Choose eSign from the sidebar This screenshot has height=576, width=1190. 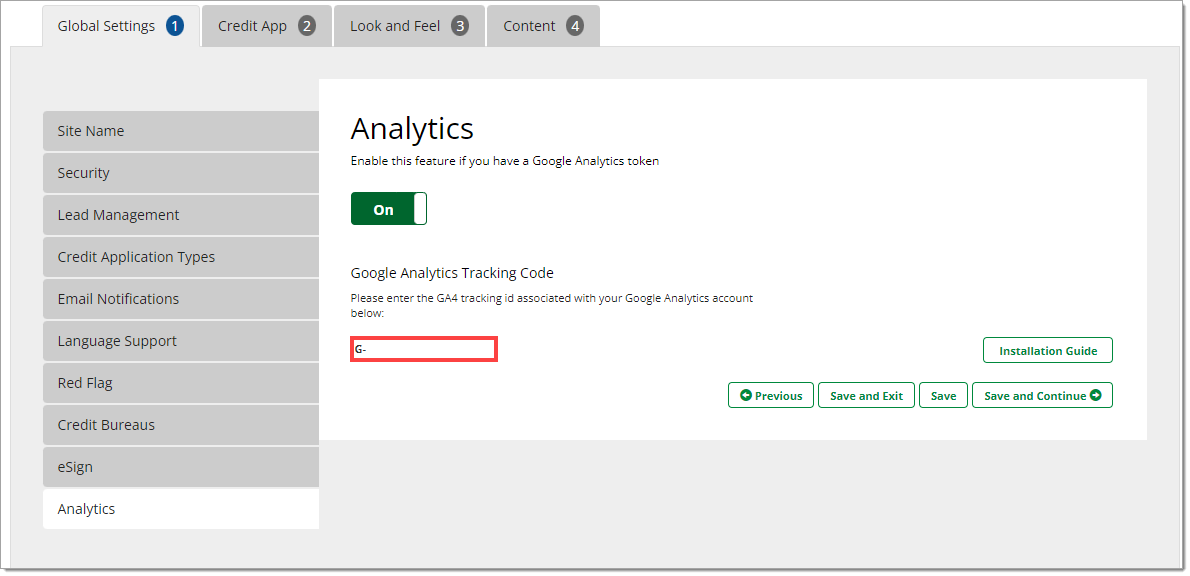[181, 467]
